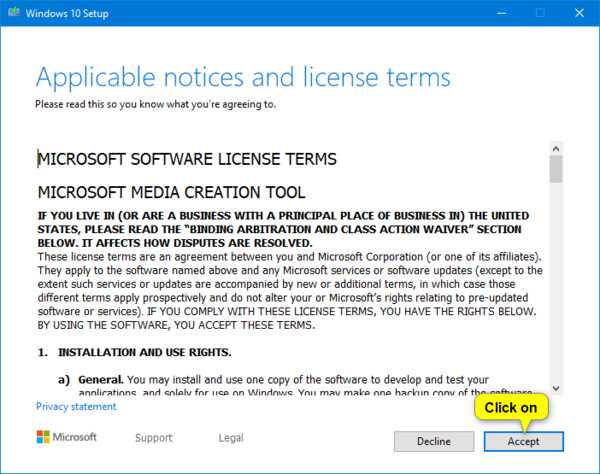This screenshot has width=600, height=474.
Task: Click the scrollbar down arrow
Action: [x=556, y=389]
